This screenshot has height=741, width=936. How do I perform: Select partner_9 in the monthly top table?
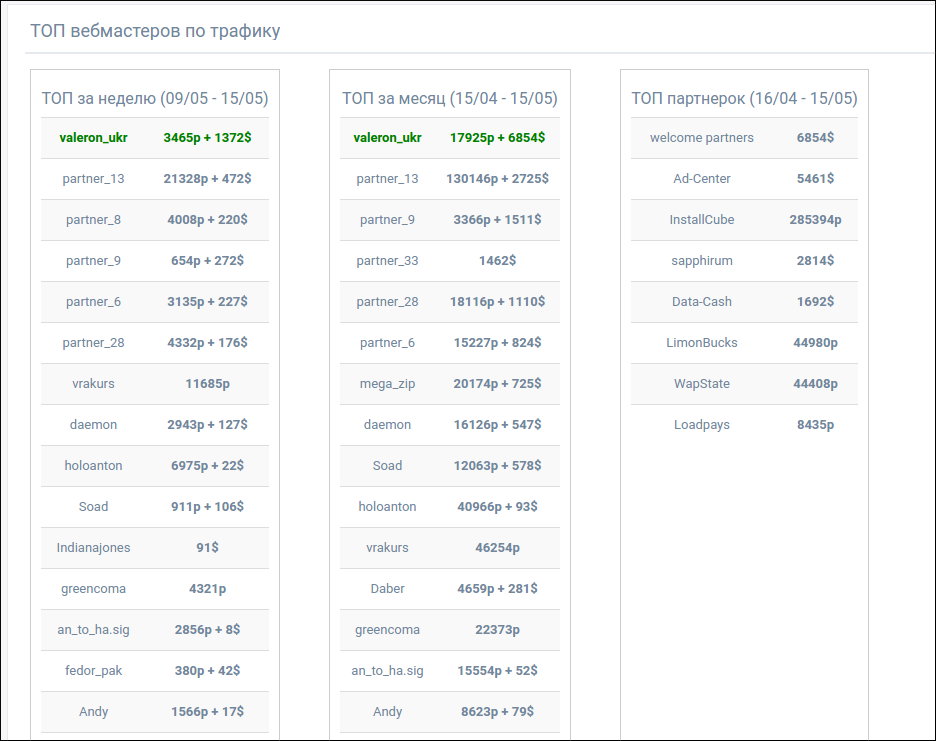click(387, 220)
